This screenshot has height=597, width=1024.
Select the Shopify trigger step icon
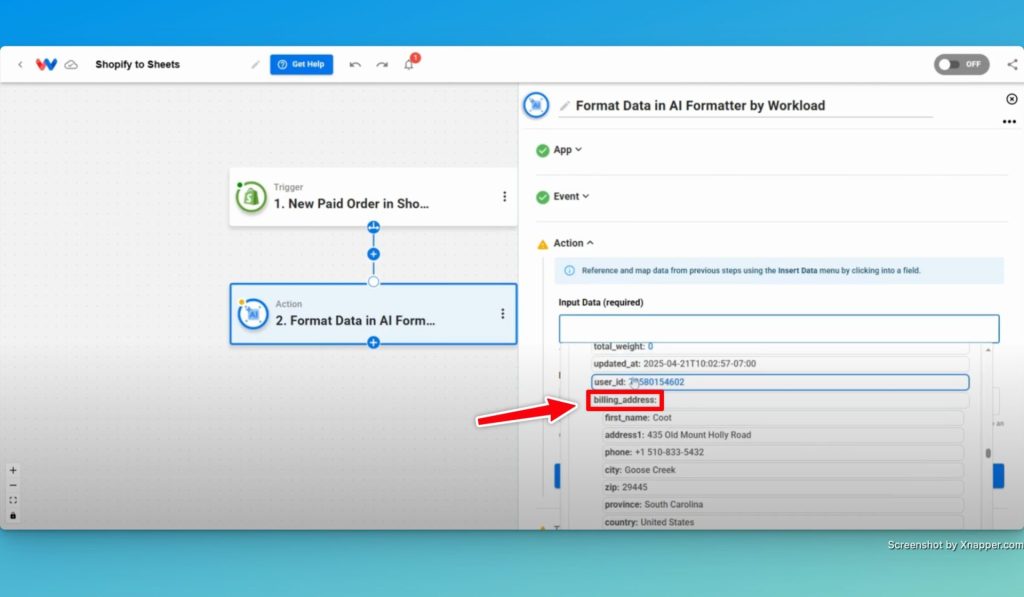[251, 197]
